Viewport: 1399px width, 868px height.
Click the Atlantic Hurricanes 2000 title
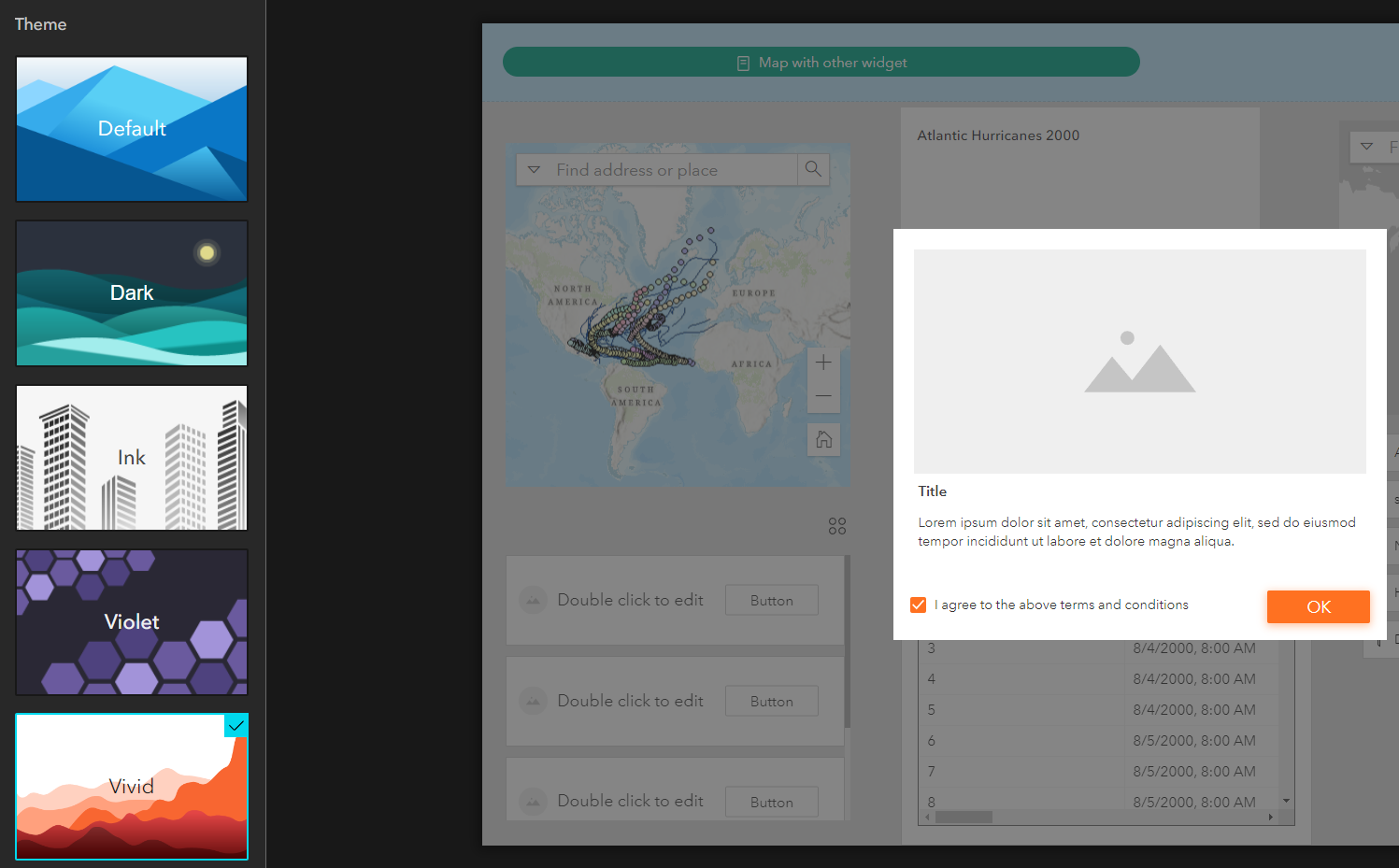click(x=998, y=135)
